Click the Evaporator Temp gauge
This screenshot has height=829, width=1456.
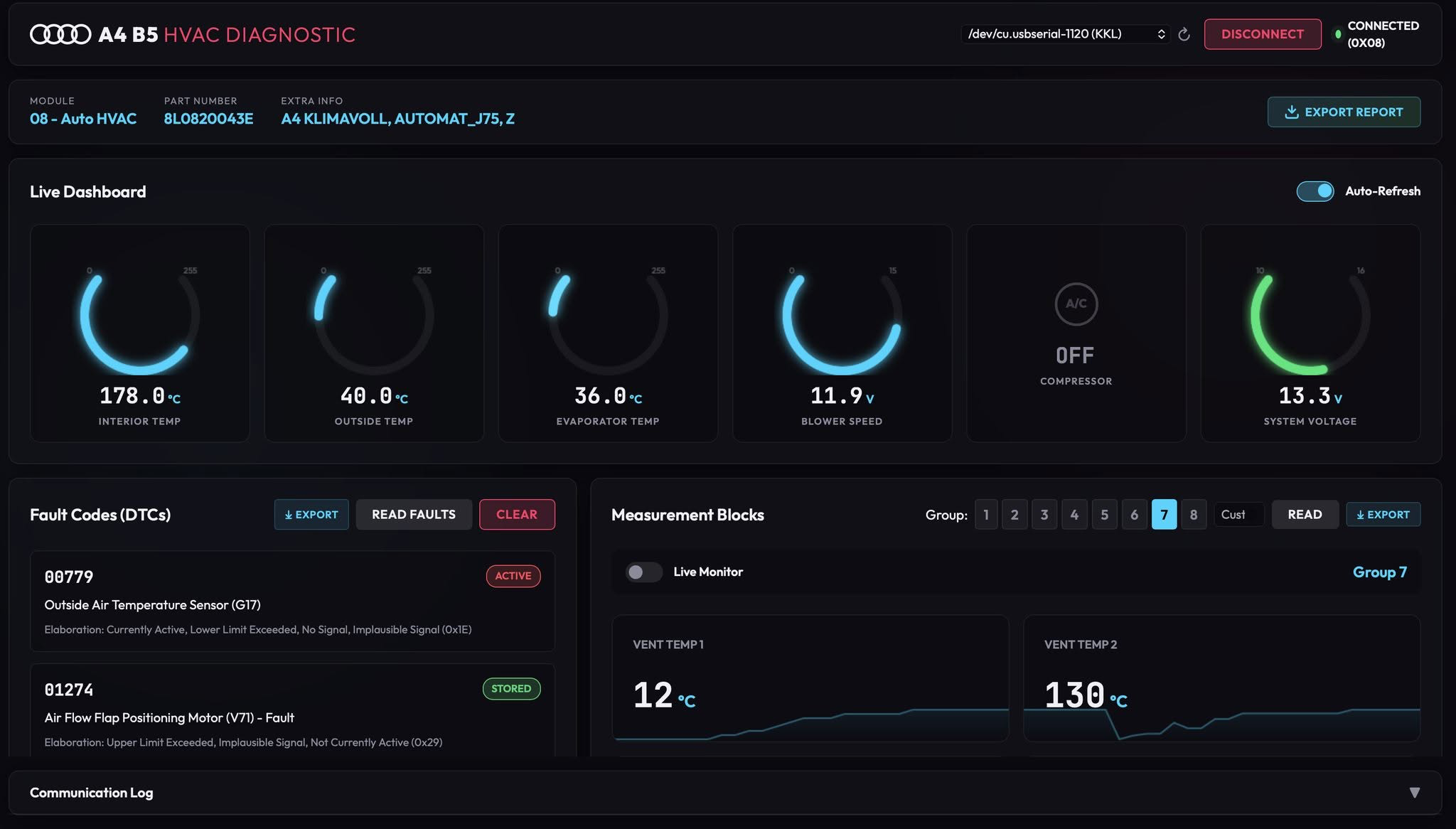click(608, 333)
